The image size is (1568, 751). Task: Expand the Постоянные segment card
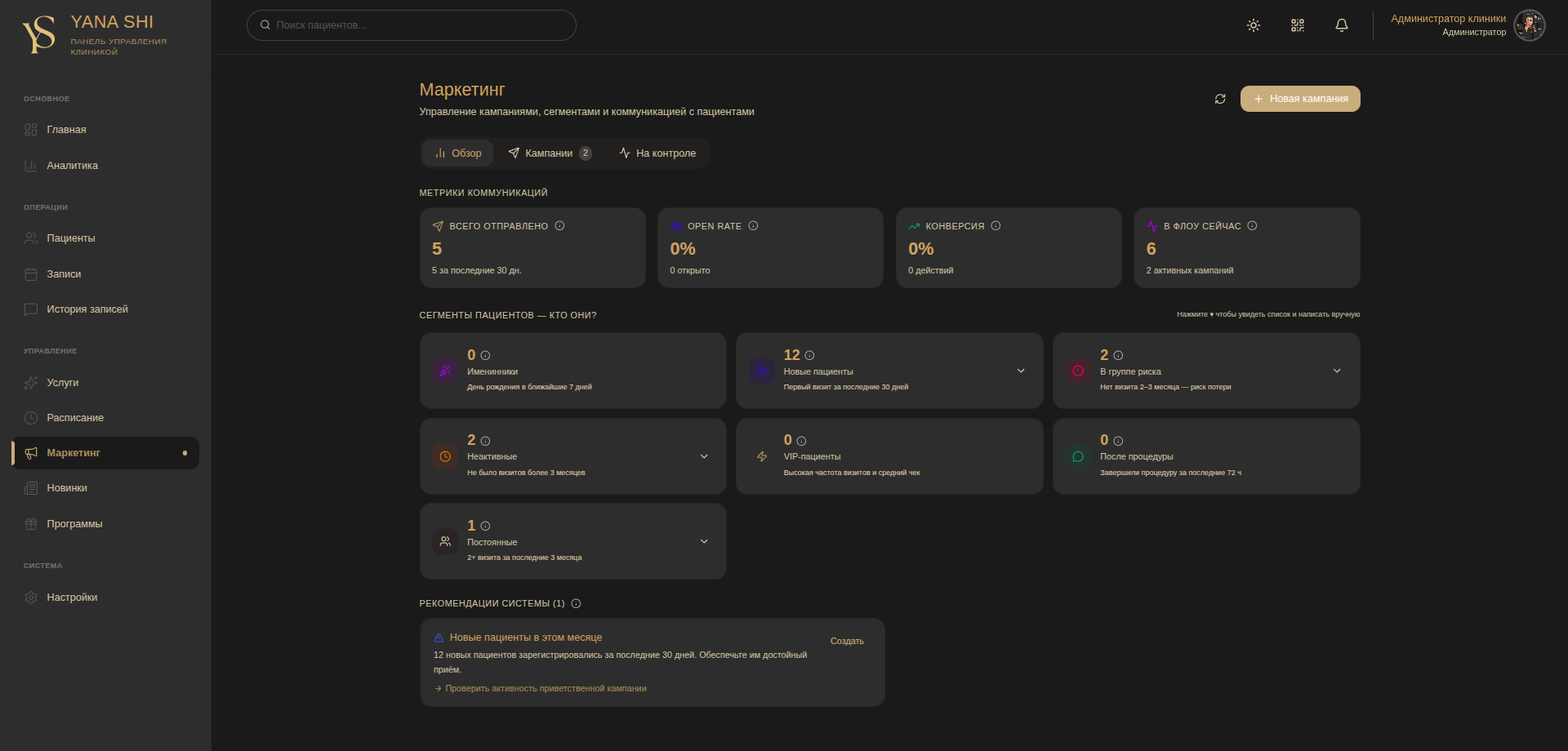[704, 541]
